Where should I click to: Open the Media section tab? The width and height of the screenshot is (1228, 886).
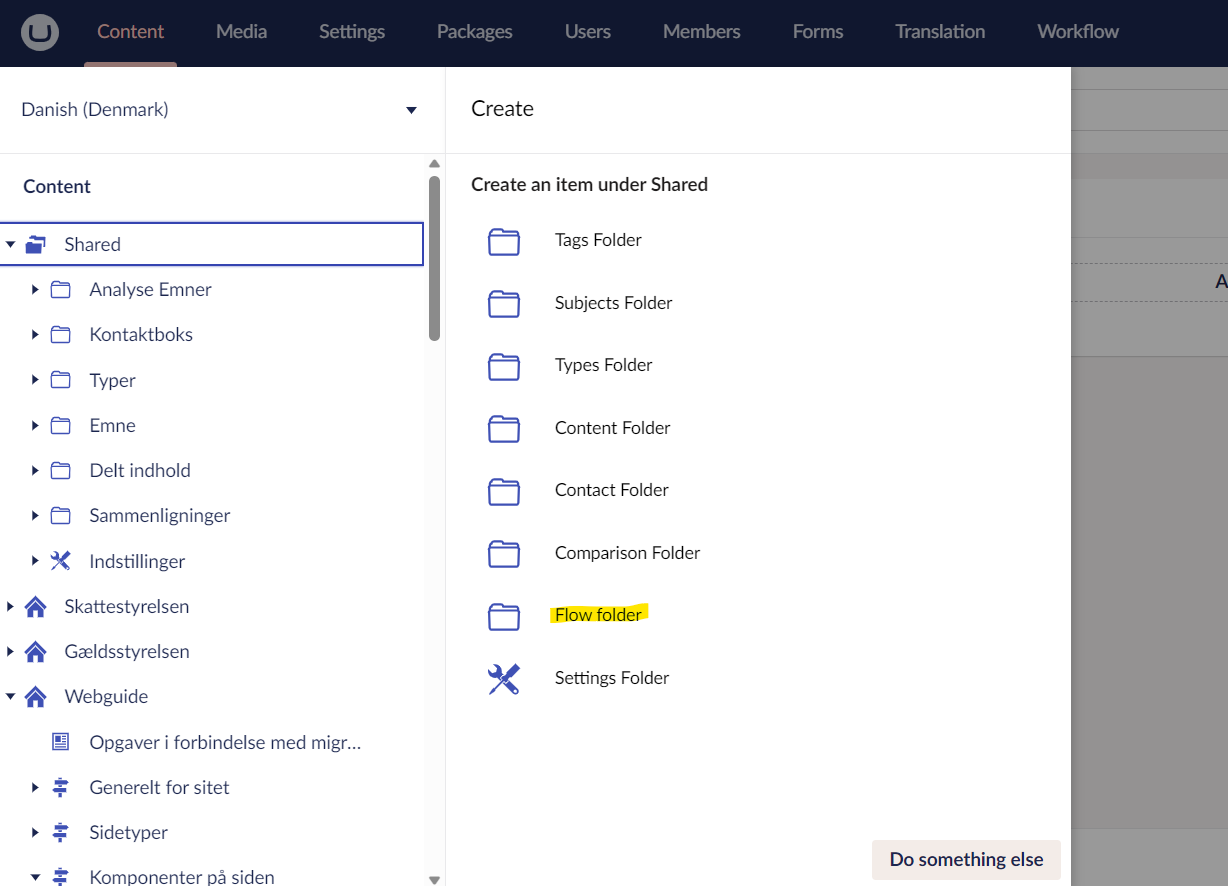[241, 32]
